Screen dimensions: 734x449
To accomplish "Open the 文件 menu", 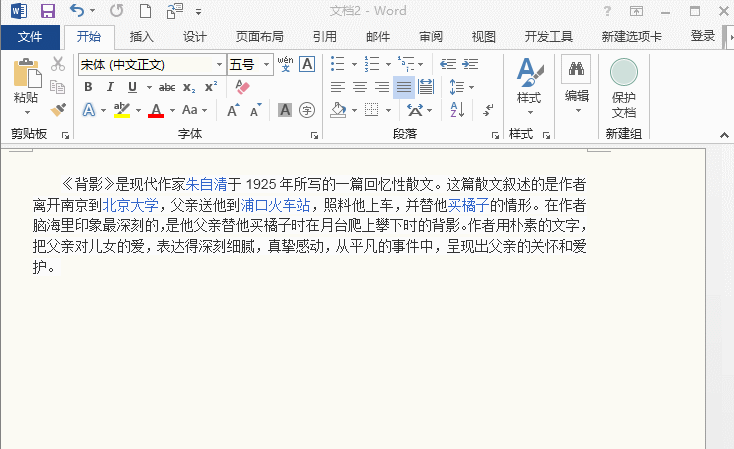I will point(30,37).
